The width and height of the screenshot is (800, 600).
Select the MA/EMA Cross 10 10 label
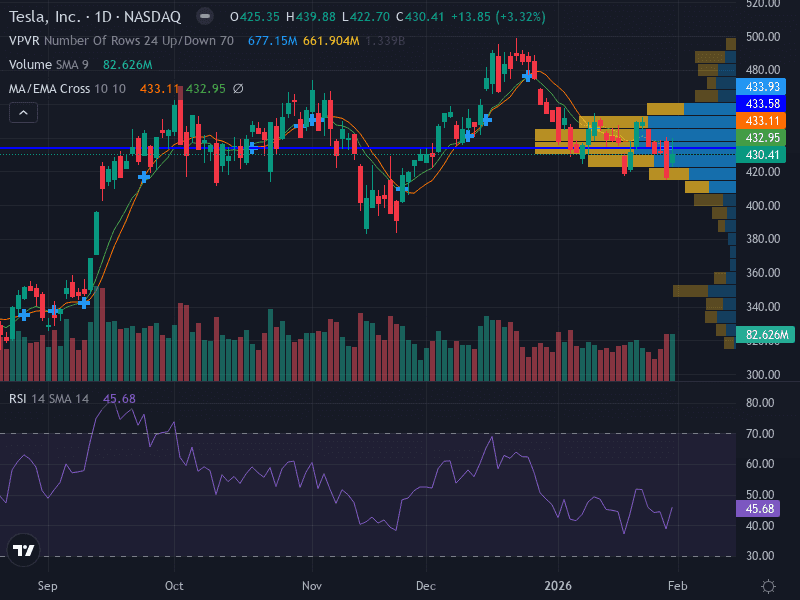(67, 89)
